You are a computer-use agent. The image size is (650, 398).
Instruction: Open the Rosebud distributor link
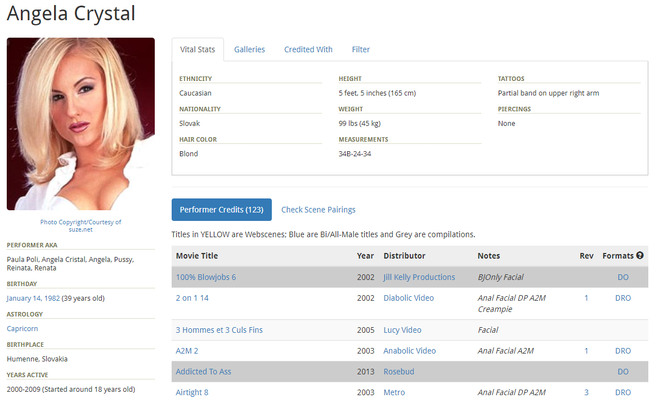399,371
